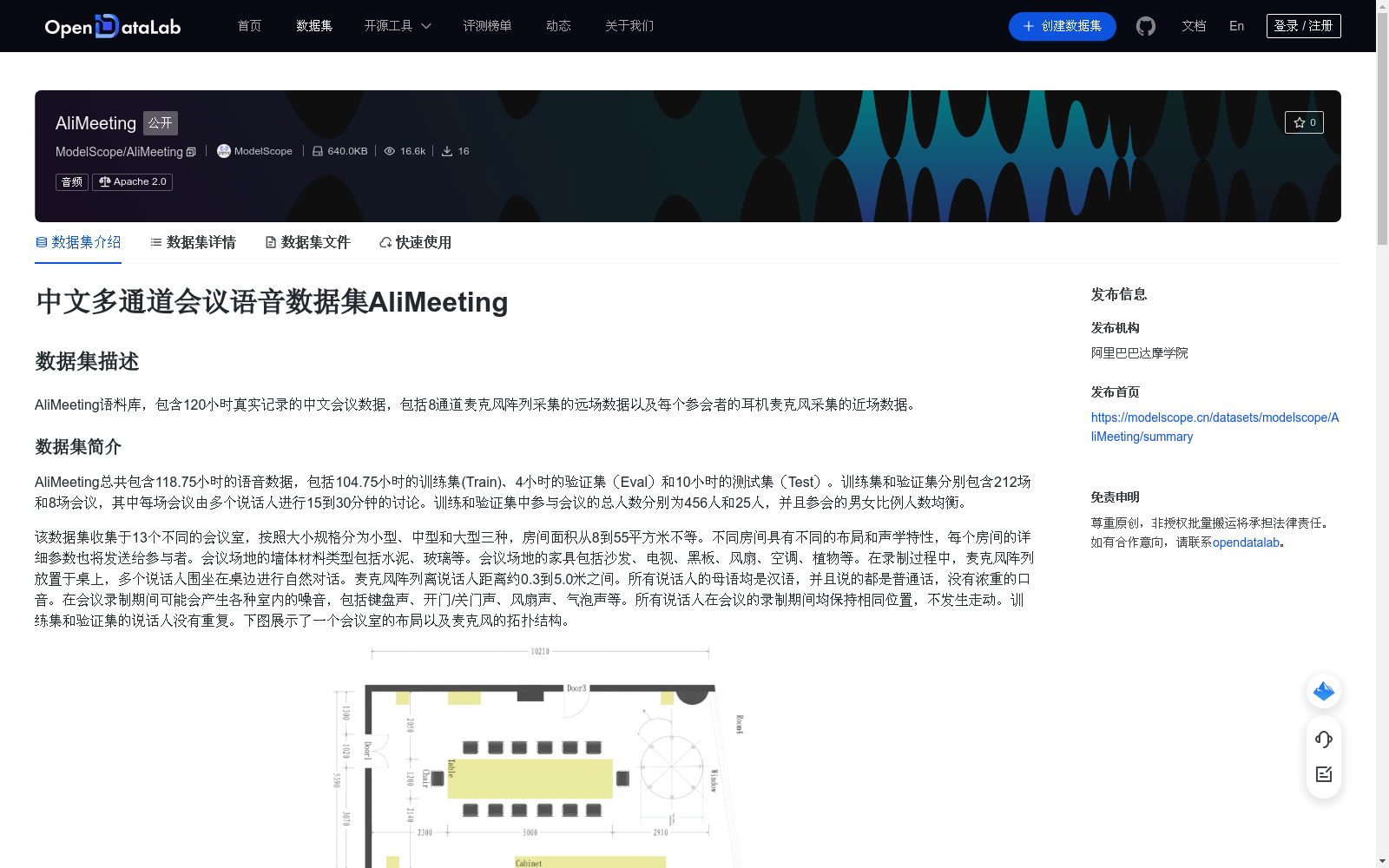Screen dimensions: 1389x868
Task: Click the star rating button on the banner
Action: point(1304,122)
